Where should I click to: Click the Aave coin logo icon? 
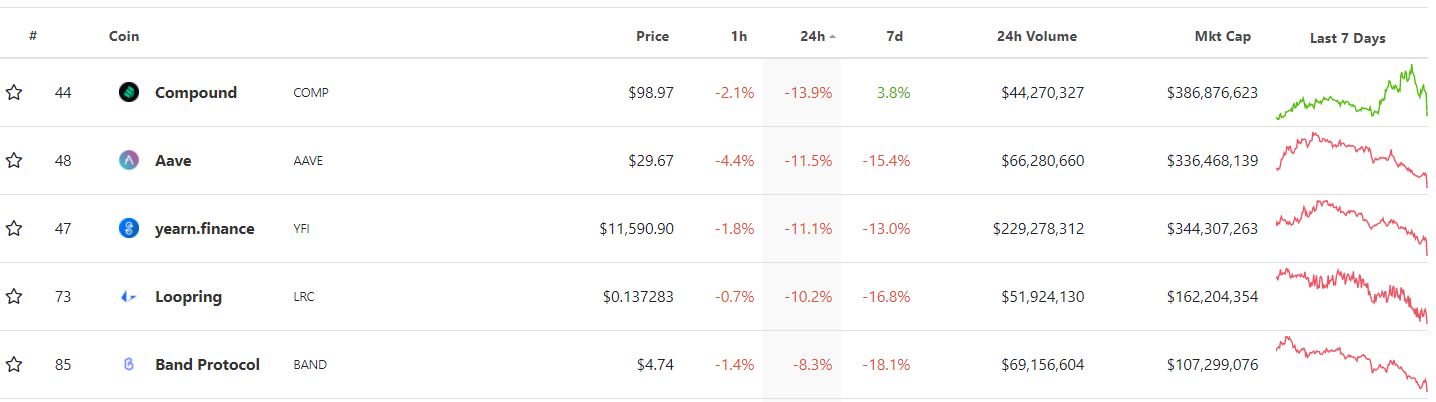coord(128,161)
